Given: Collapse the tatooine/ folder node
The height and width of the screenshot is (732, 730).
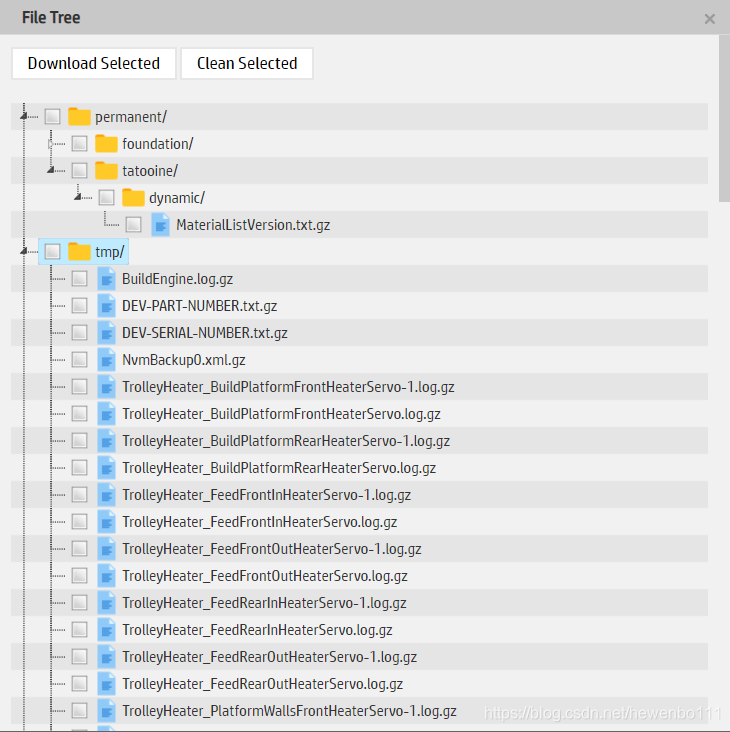Looking at the screenshot, I should tap(51, 170).
